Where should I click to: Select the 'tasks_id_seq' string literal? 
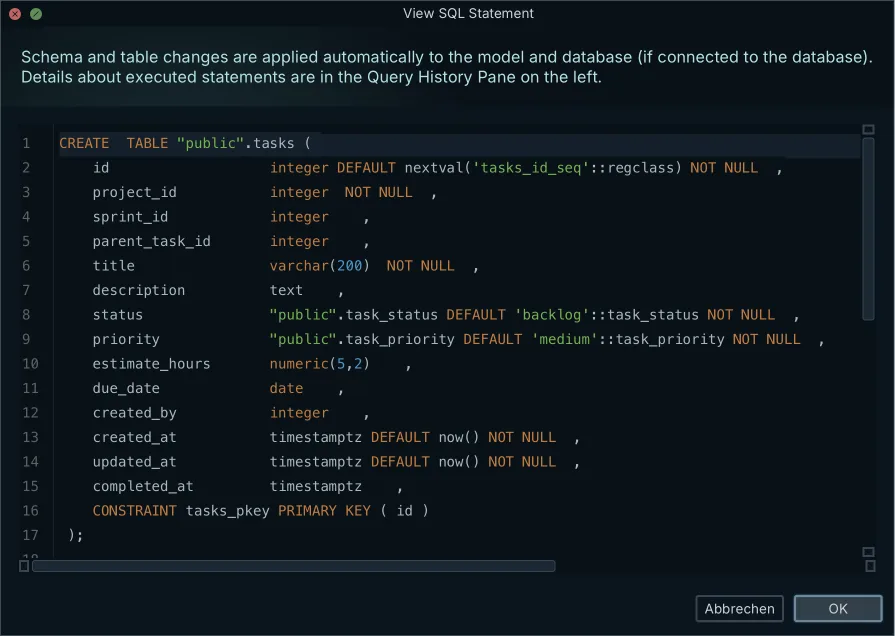click(x=530, y=168)
